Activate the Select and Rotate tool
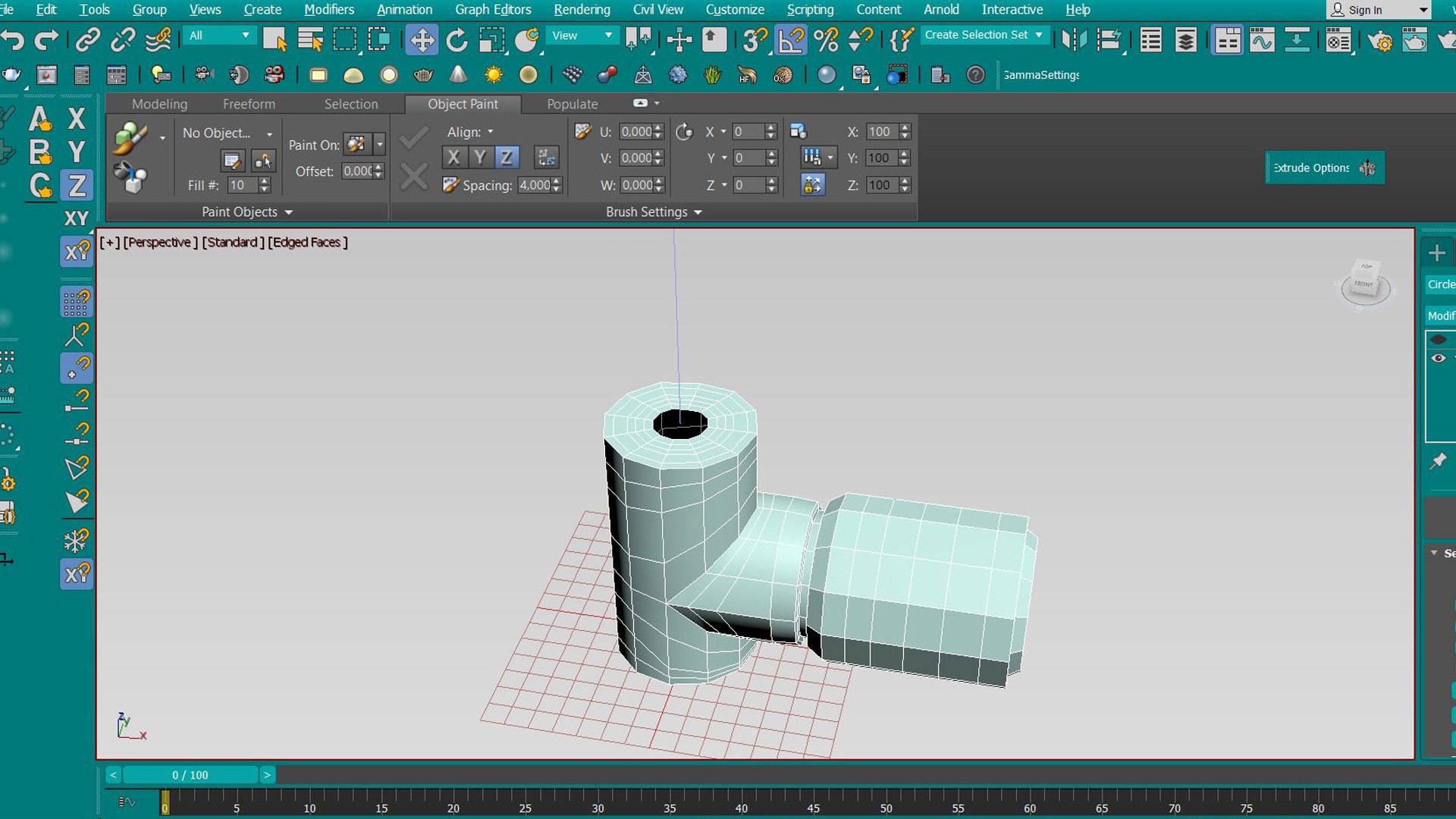This screenshot has width=1456, height=819. click(x=457, y=39)
